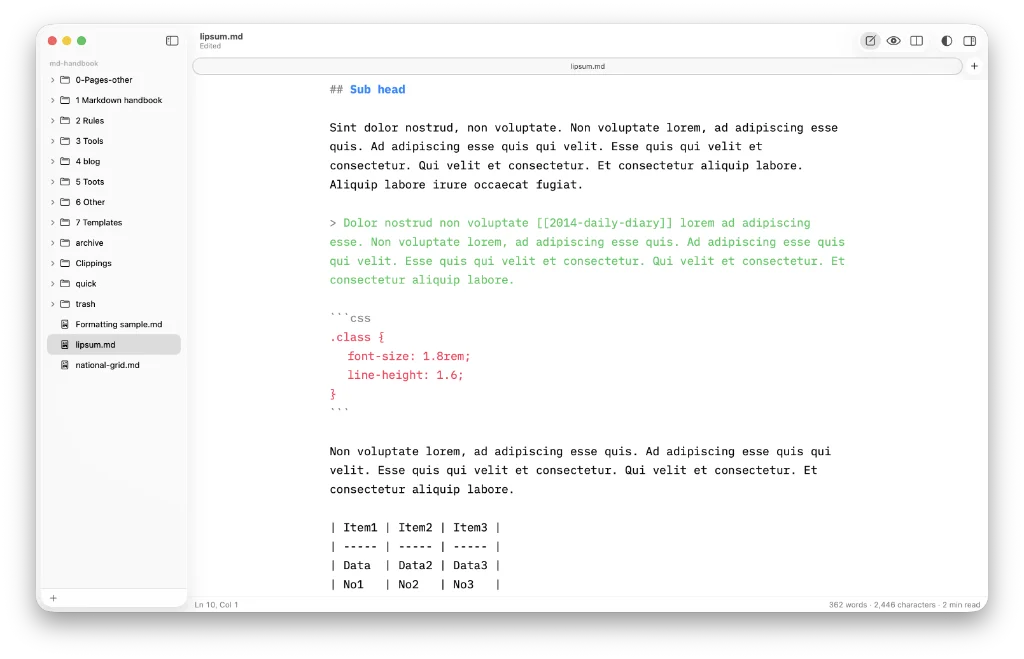This screenshot has width=1024, height=659.
Task: Toggle the left sidebar panel icon
Action: (172, 40)
